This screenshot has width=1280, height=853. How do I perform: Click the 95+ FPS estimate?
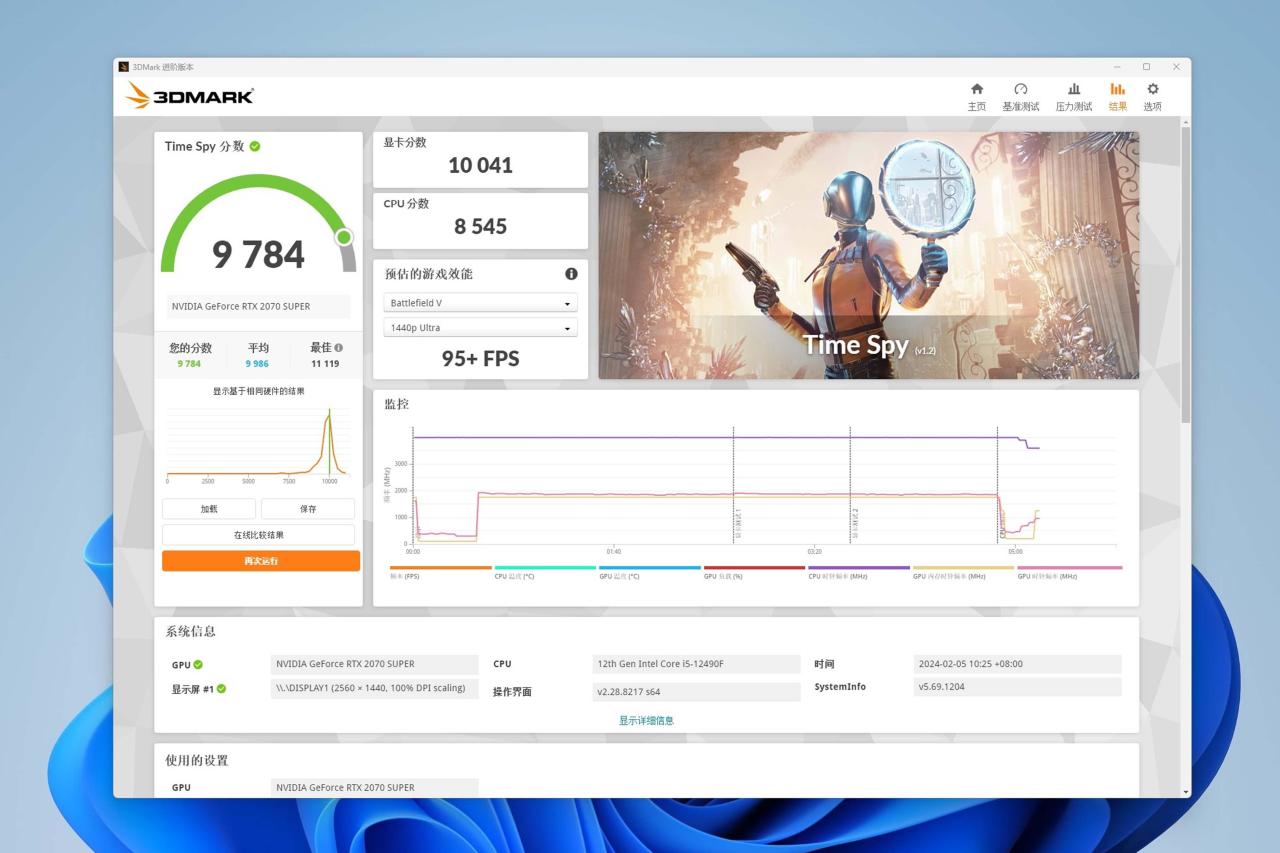pos(480,359)
